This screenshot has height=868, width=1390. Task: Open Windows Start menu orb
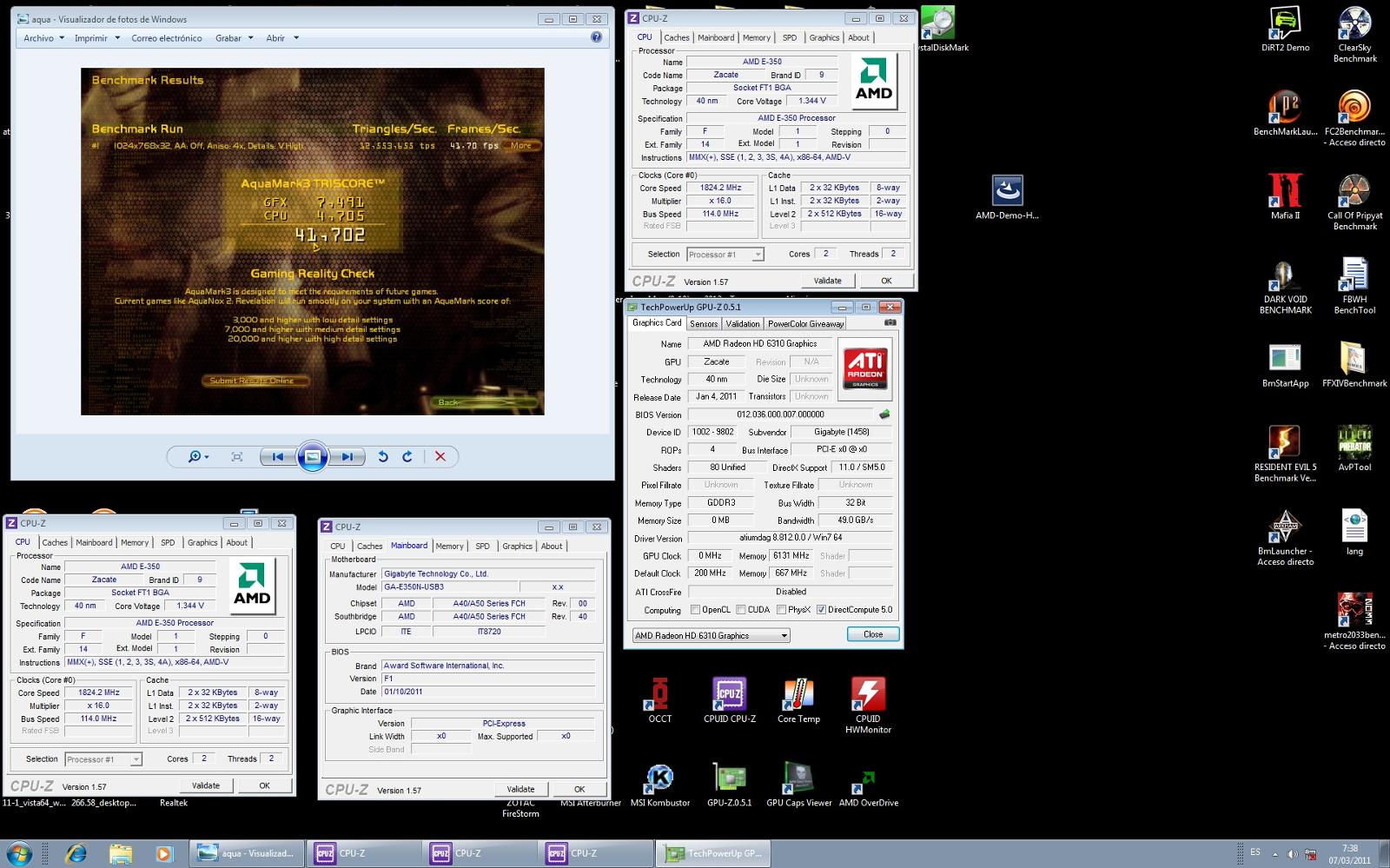[19, 853]
